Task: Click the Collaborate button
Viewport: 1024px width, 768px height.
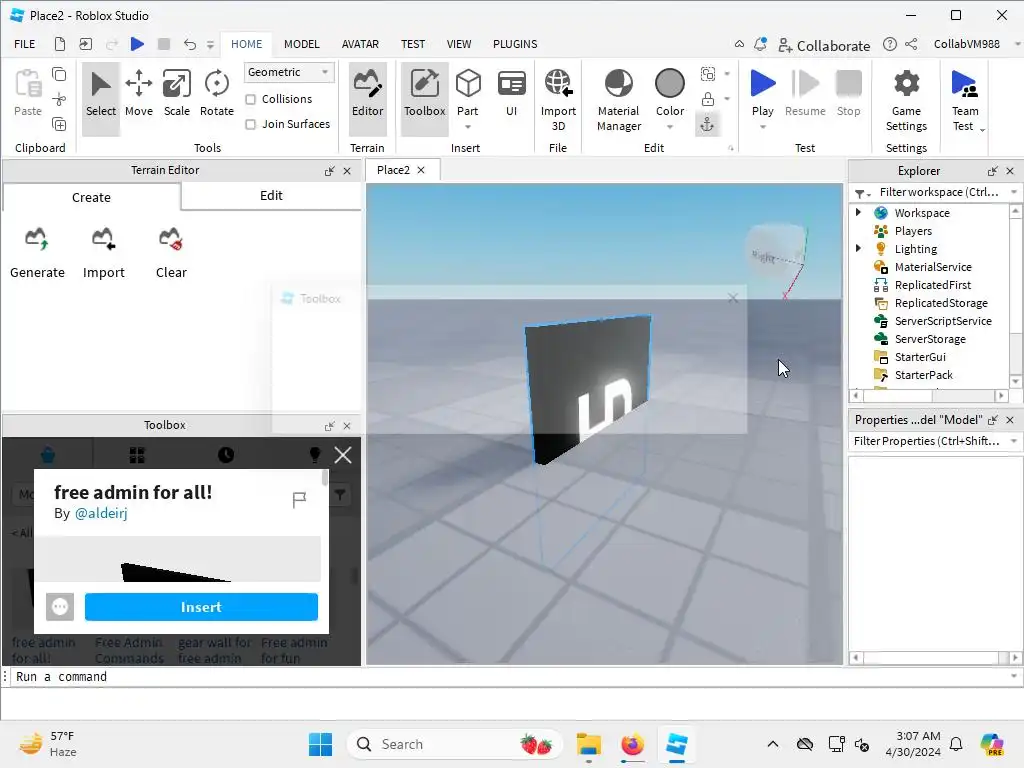Action: (x=824, y=45)
